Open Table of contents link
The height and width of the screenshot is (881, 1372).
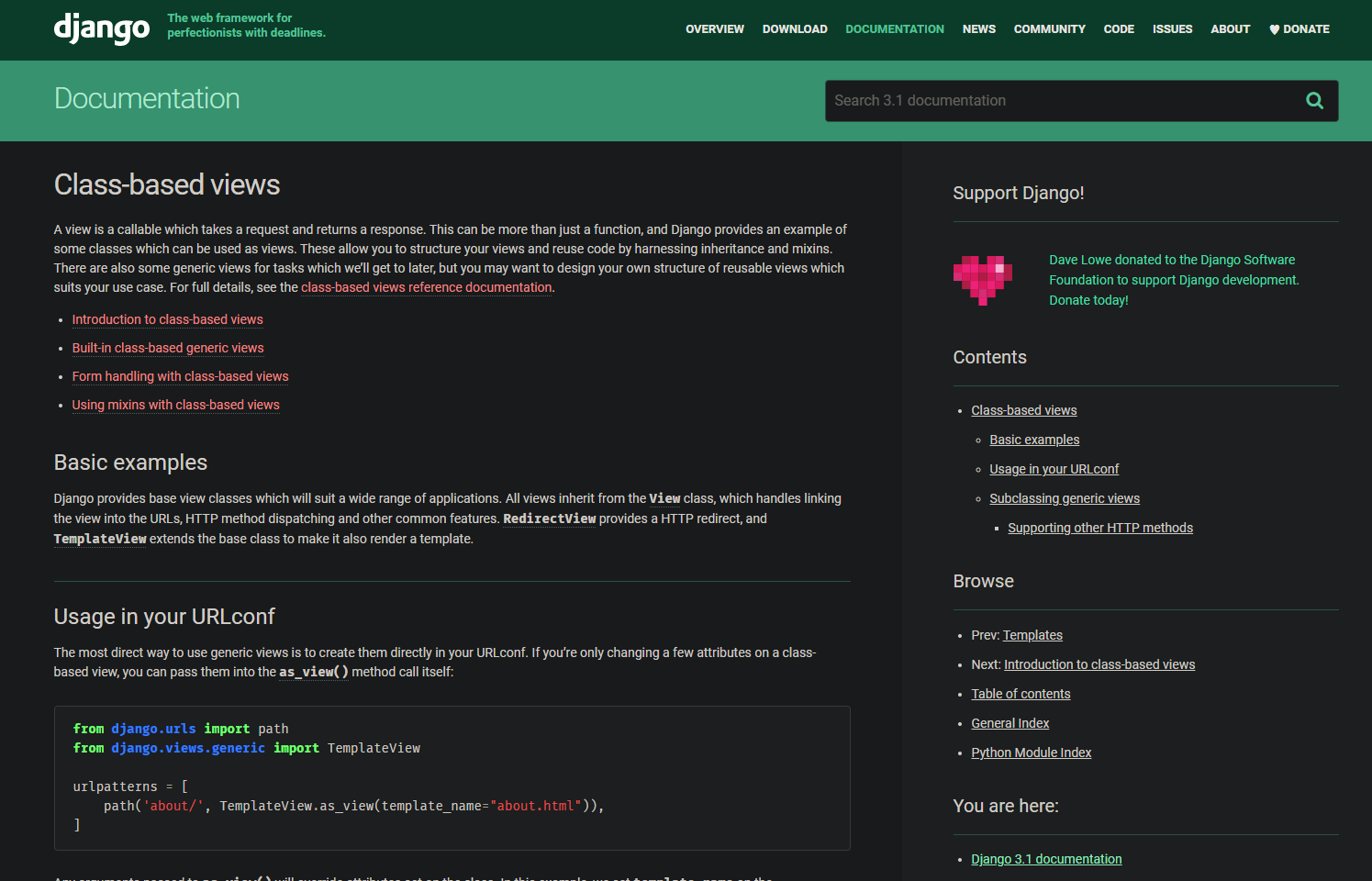pos(1021,694)
